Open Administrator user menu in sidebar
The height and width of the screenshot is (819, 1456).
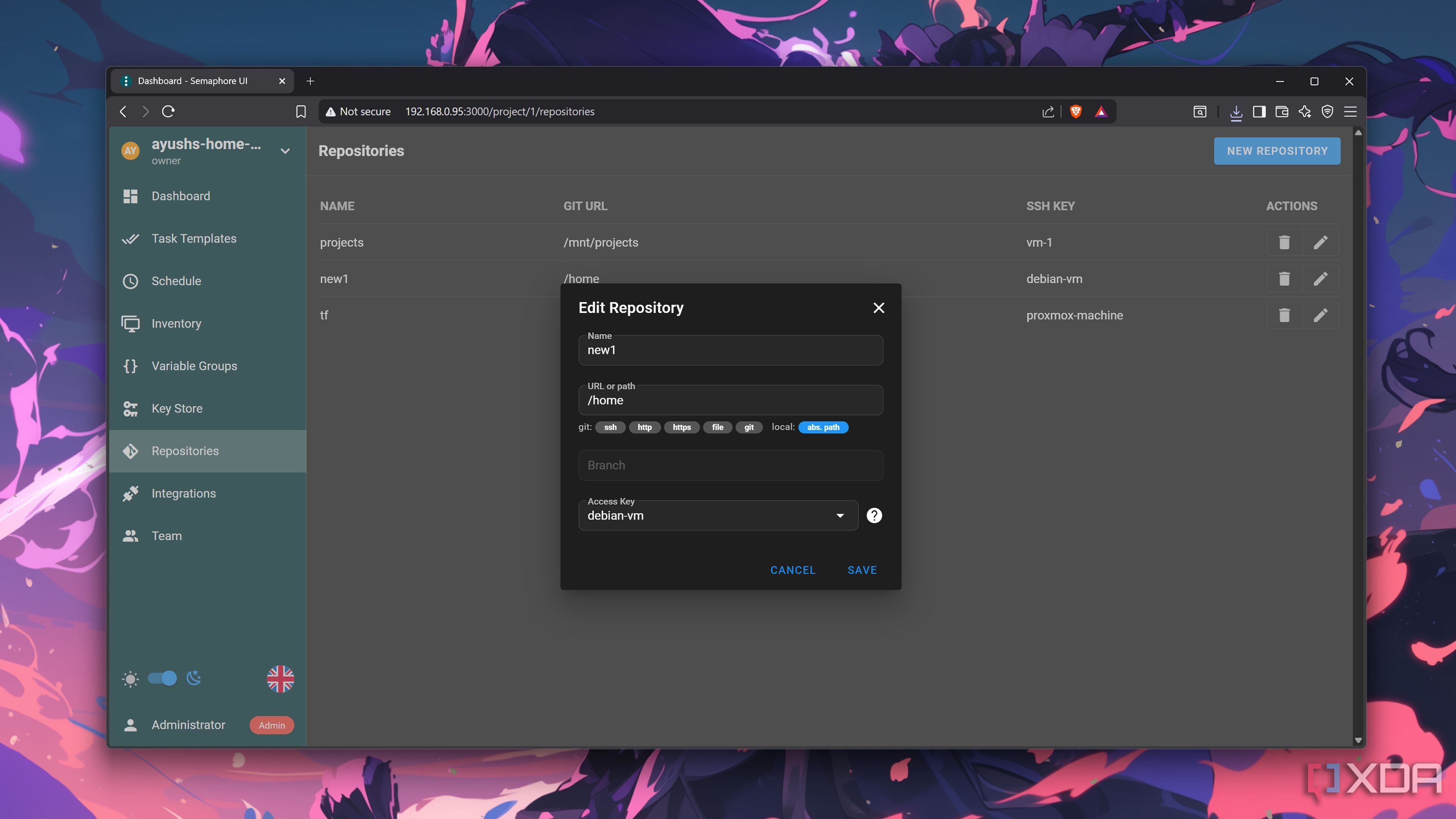click(208, 725)
